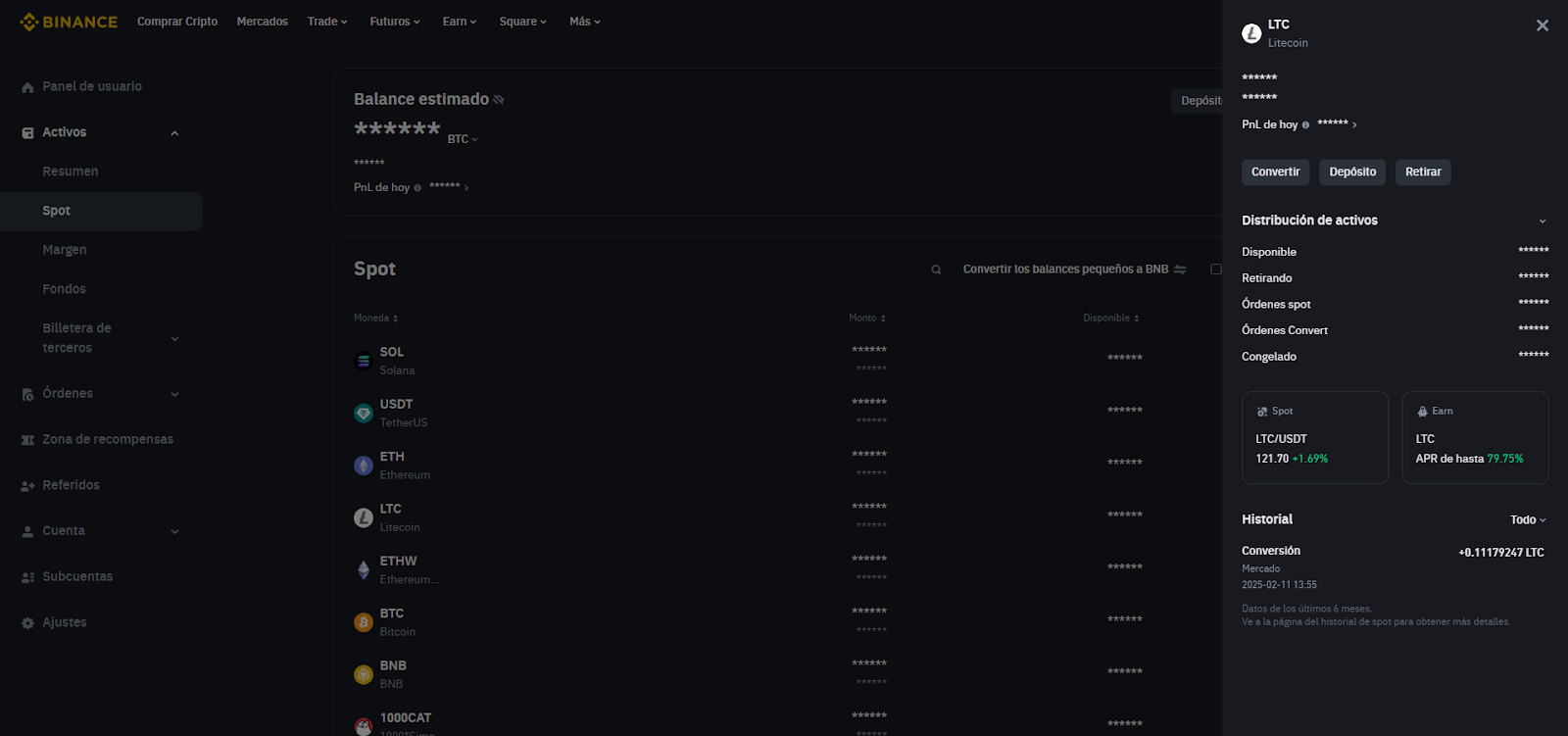1568x736 pixels.
Task: Click the PnL de hoy info icon in LTC panel
Action: pyautogui.click(x=1305, y=125)
